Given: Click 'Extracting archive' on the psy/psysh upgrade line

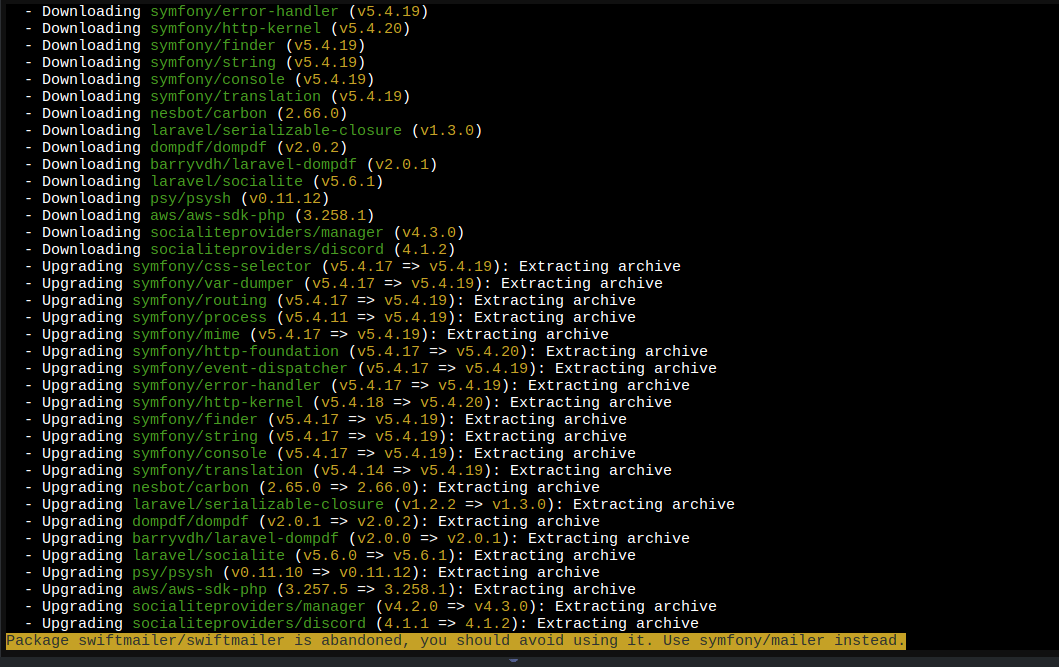Looking at the screenshot, I should point(519,572).
